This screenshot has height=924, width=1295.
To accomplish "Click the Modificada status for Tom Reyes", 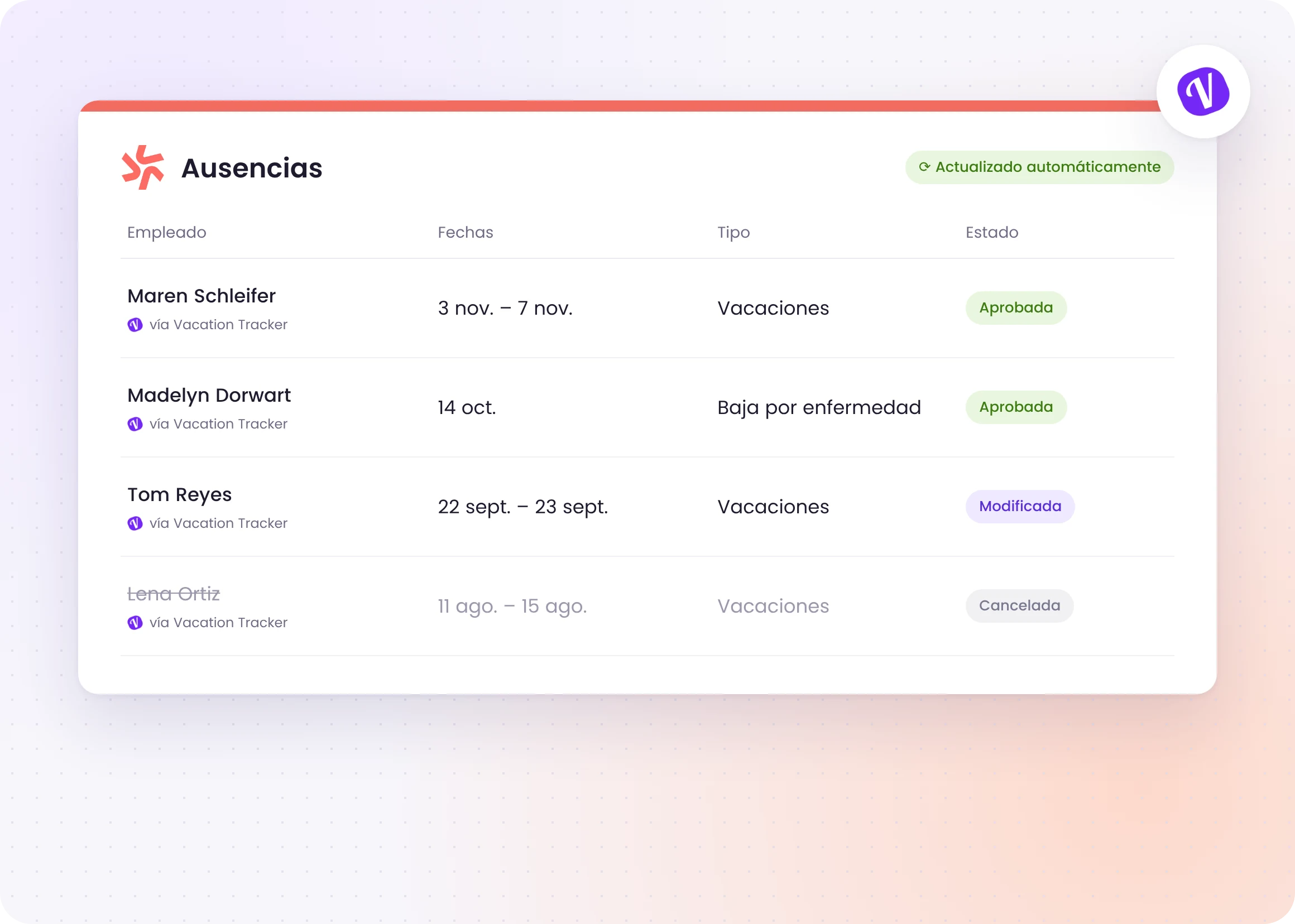I will pyautogui.click(x=1019, y=507).
